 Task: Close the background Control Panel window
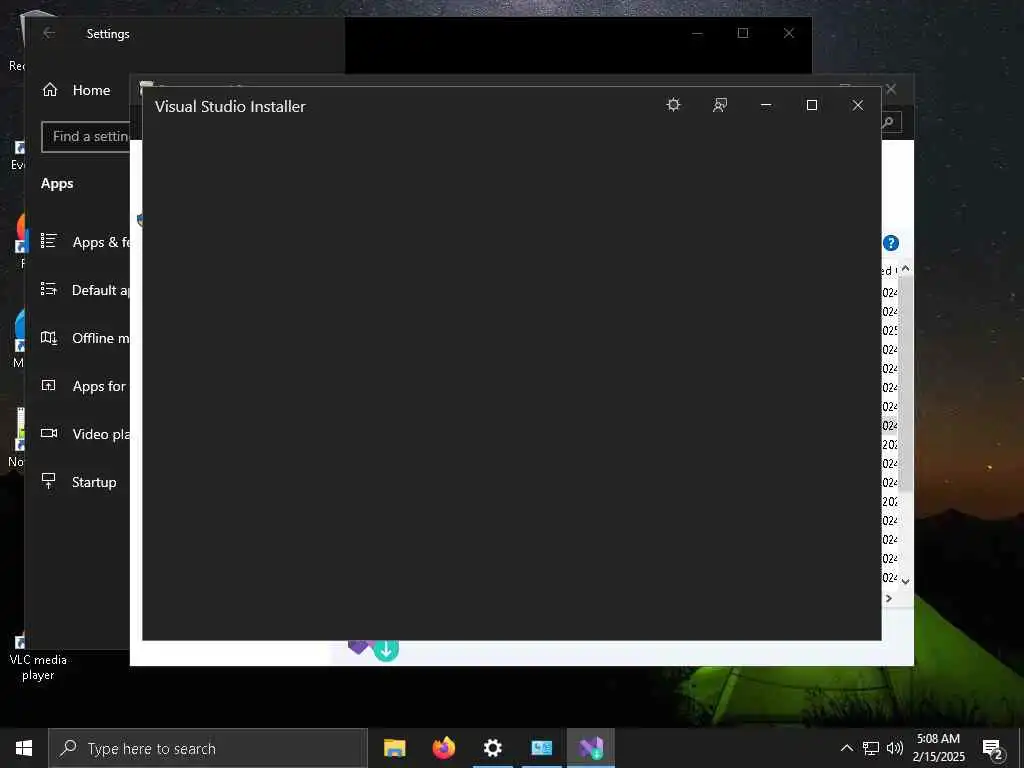(x=891, y=89)
